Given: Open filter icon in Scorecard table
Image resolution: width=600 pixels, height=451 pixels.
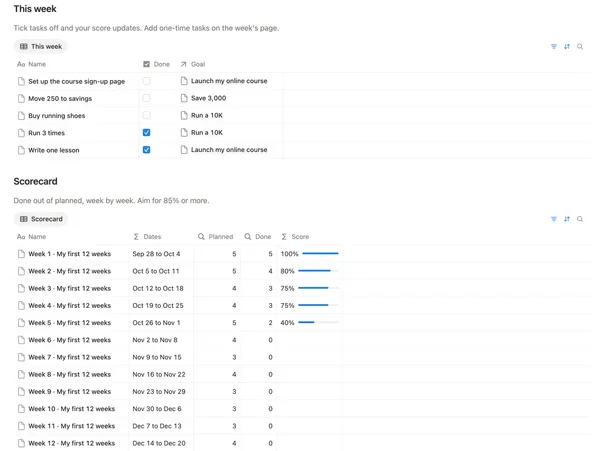Looking at the screenshot, I should (x=554, y=219).
